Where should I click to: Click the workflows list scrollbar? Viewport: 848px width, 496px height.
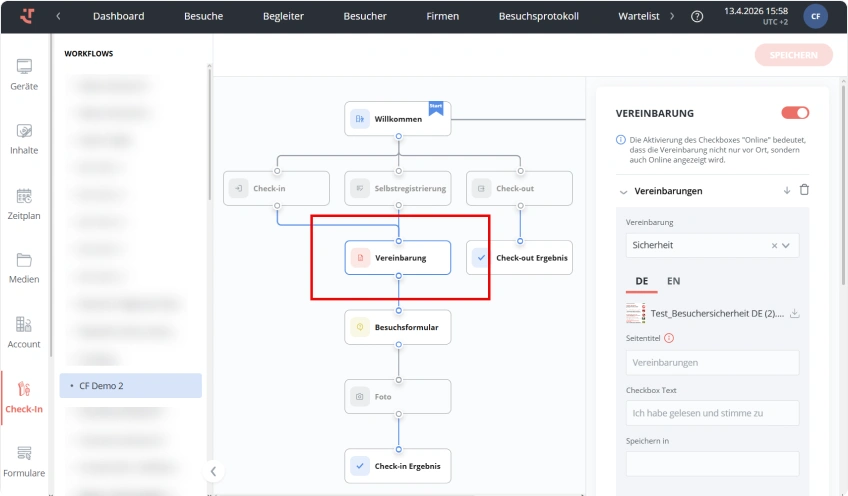[209, 134]
